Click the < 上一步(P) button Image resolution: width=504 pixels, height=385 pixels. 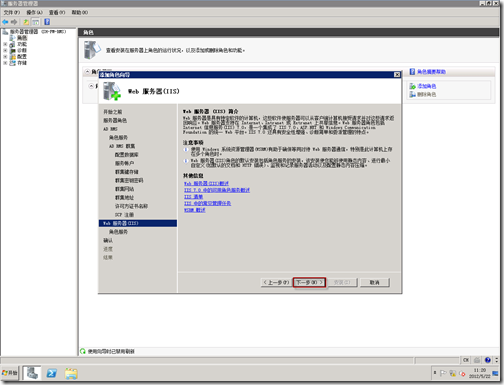(x=276, y=282)
